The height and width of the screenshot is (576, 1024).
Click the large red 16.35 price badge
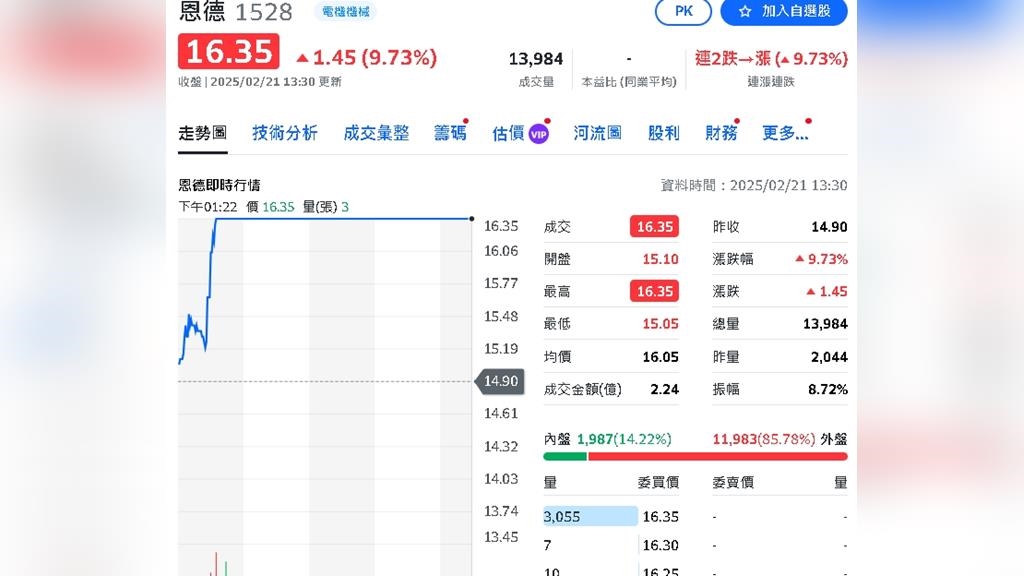[x=229, y=52]
